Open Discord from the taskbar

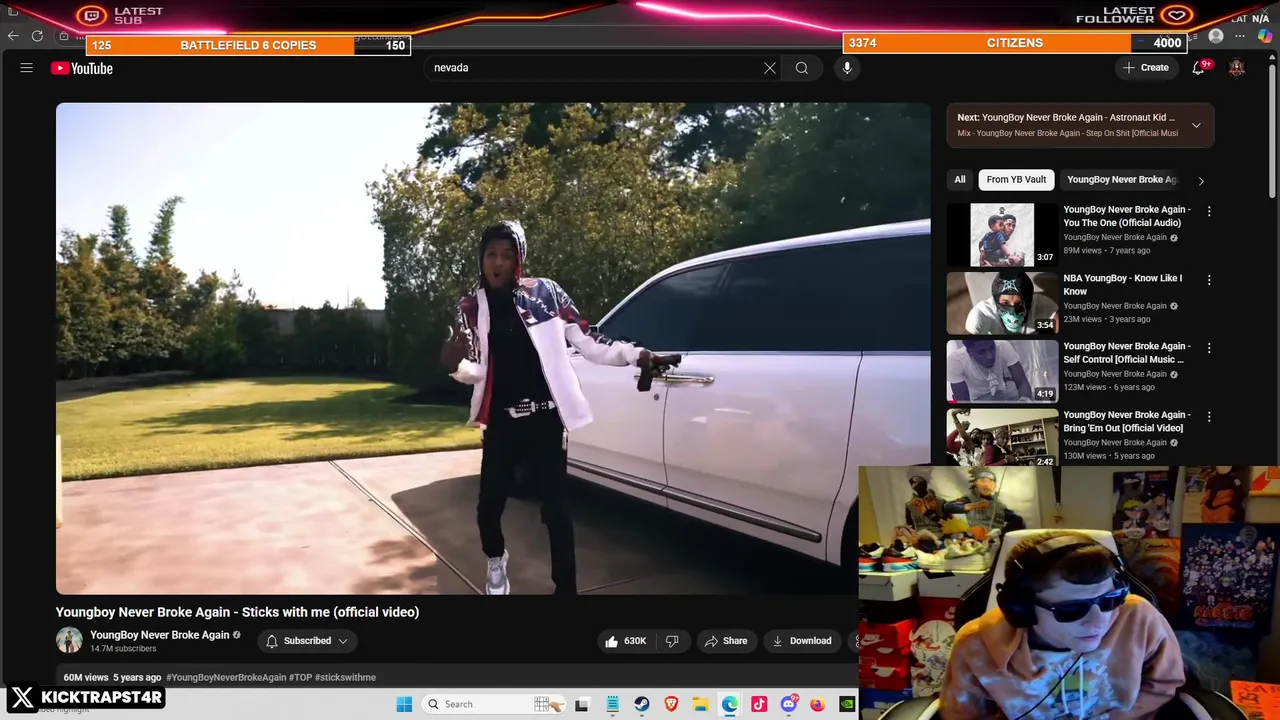[x=789, y=704]
